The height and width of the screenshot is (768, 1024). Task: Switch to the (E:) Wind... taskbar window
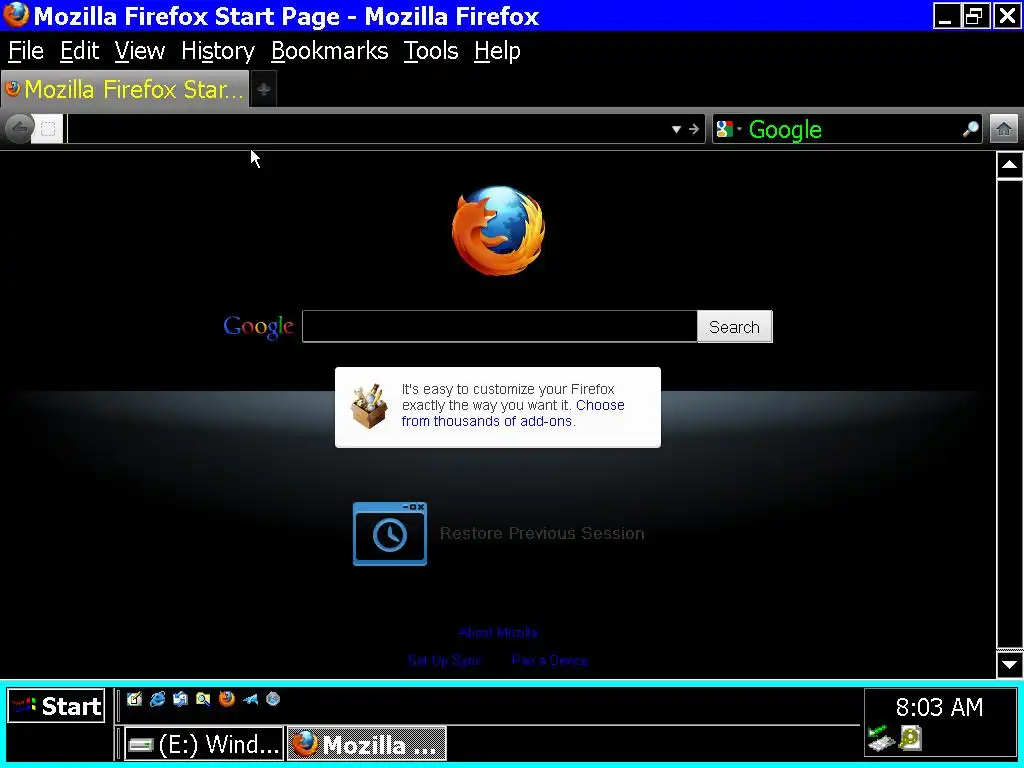pos(204,744)
